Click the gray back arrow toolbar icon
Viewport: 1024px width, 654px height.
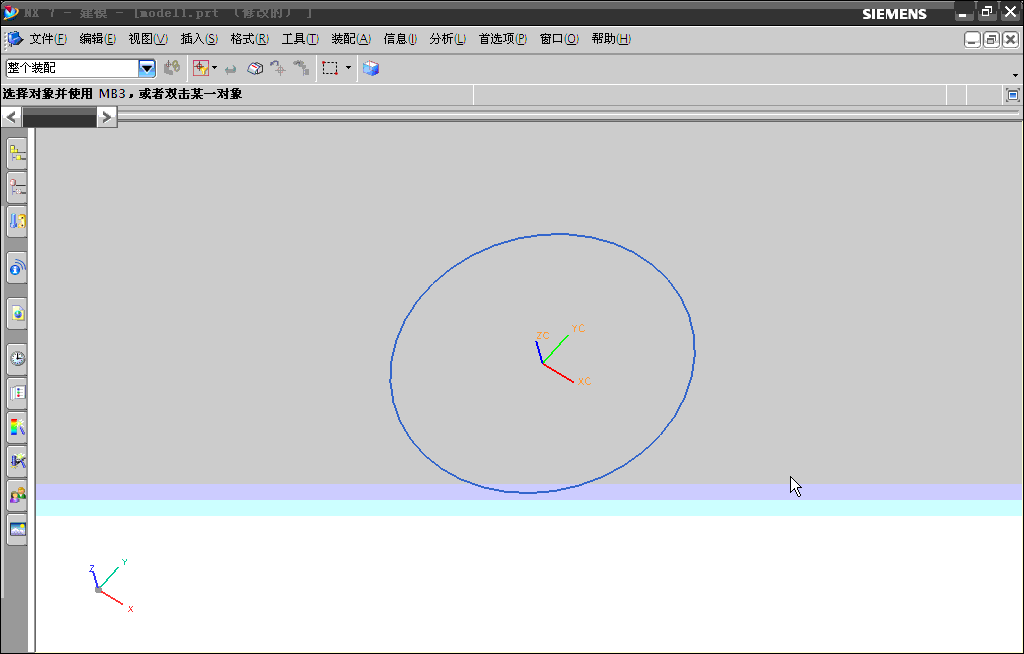[231, 68]
